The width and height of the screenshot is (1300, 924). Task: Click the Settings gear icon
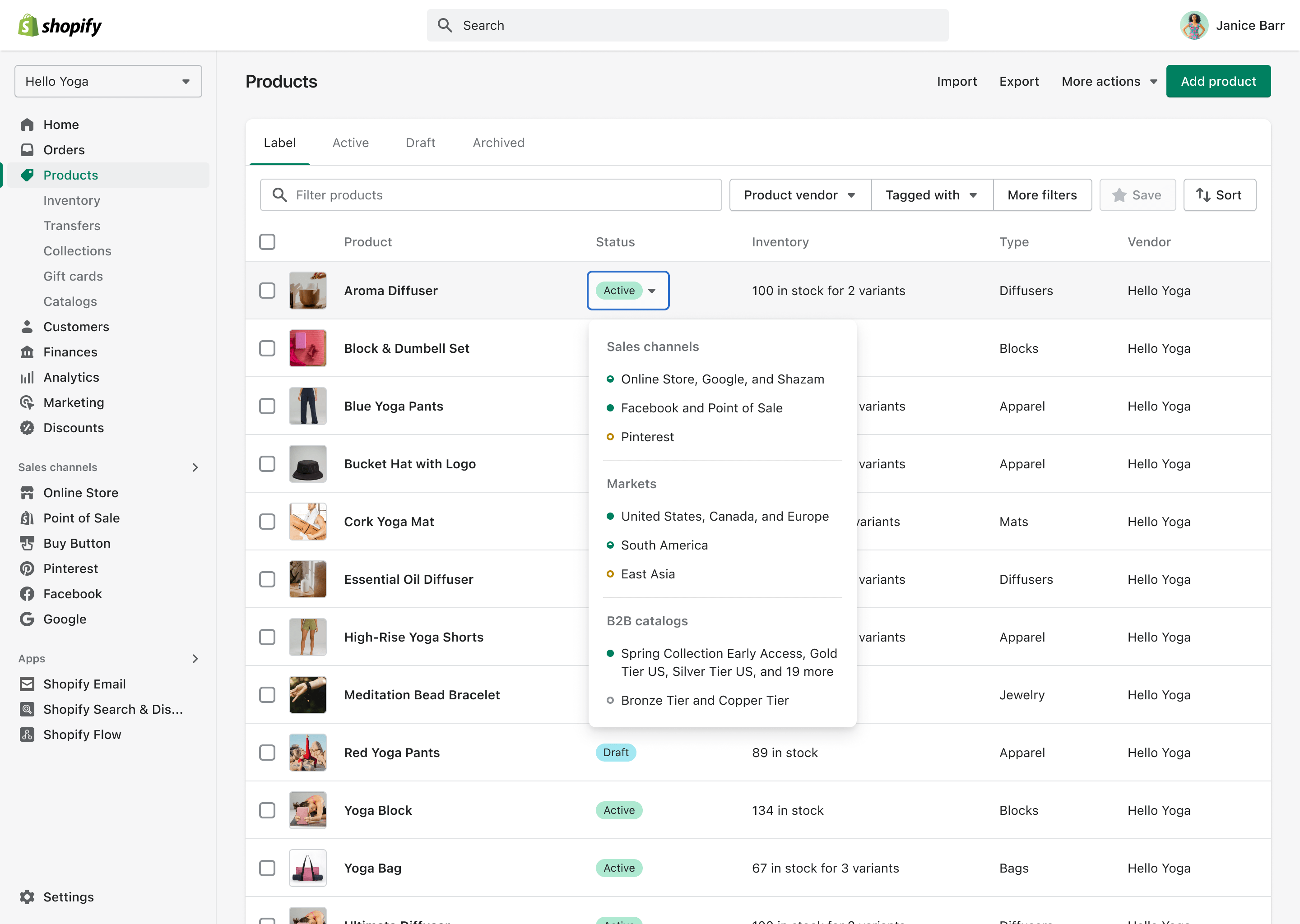pos(27,896)
